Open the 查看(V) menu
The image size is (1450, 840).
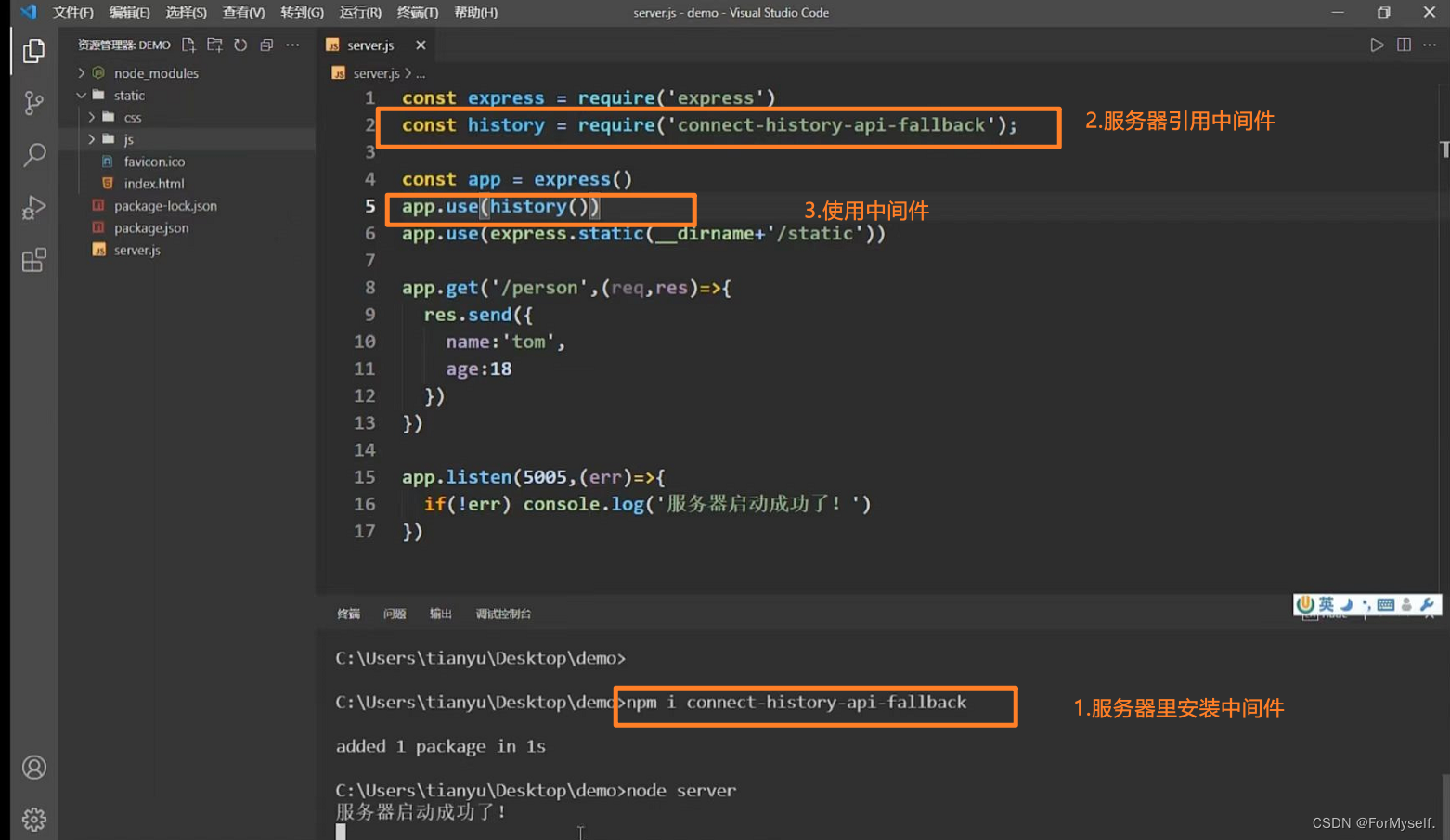click(x=243, y=12)
